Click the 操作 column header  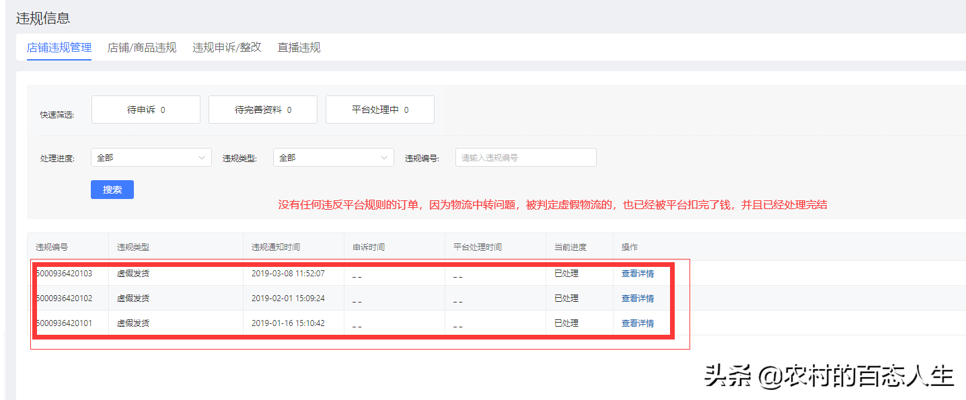pyautogui.click(x=629, y=247)
